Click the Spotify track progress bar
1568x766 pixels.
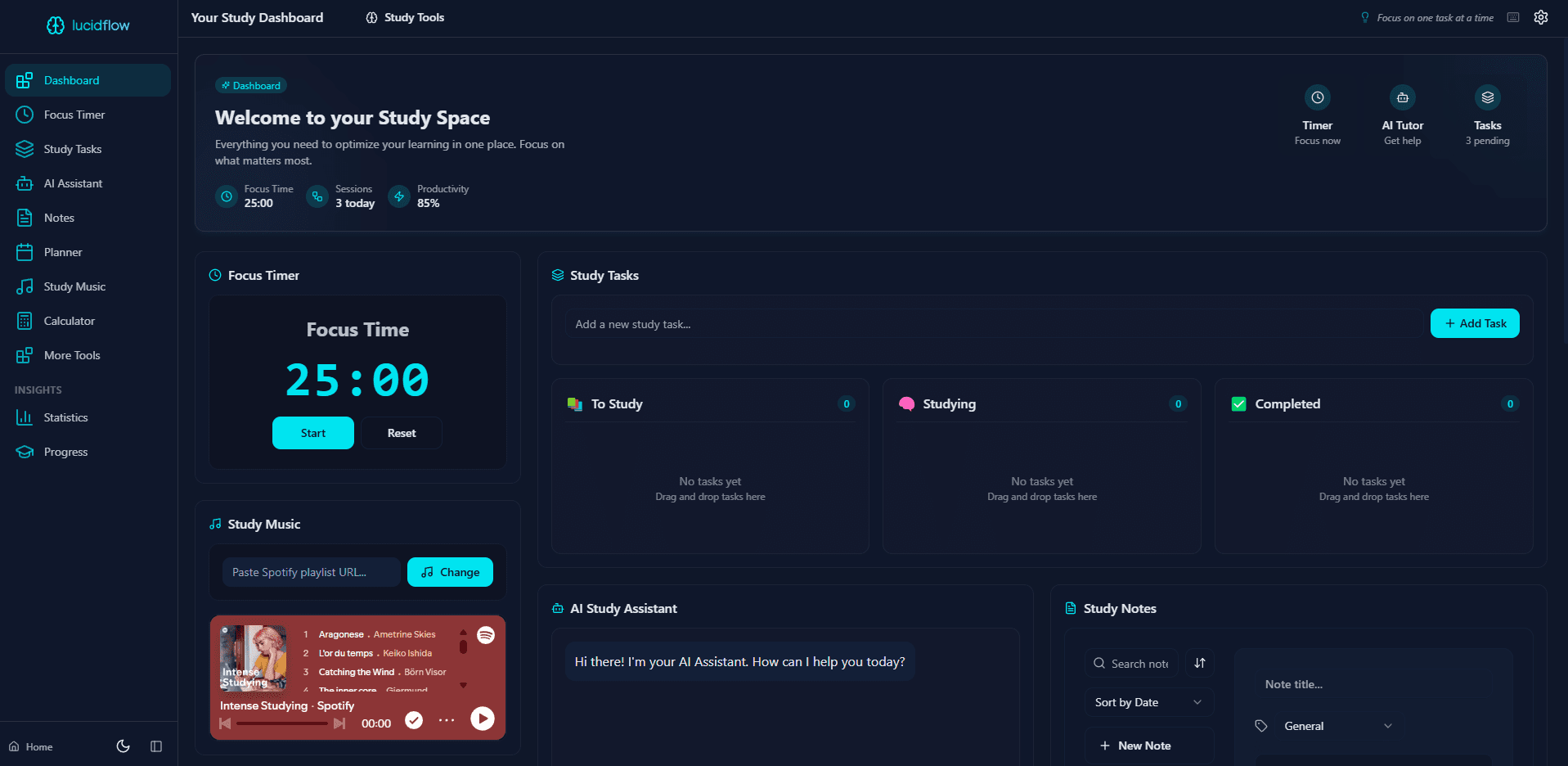pyautogui.click(x=282, y=723)
